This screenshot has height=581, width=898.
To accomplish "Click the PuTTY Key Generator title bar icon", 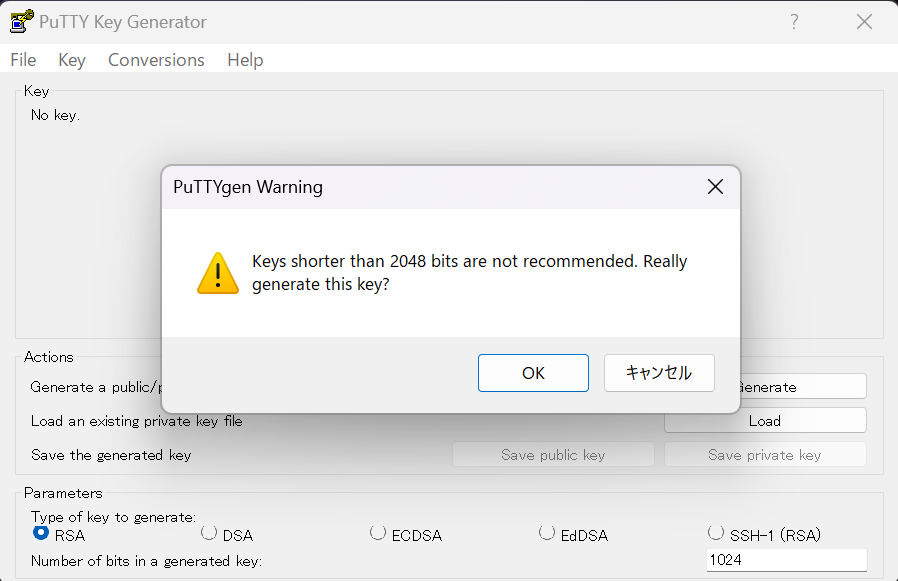I will (22, 22).
